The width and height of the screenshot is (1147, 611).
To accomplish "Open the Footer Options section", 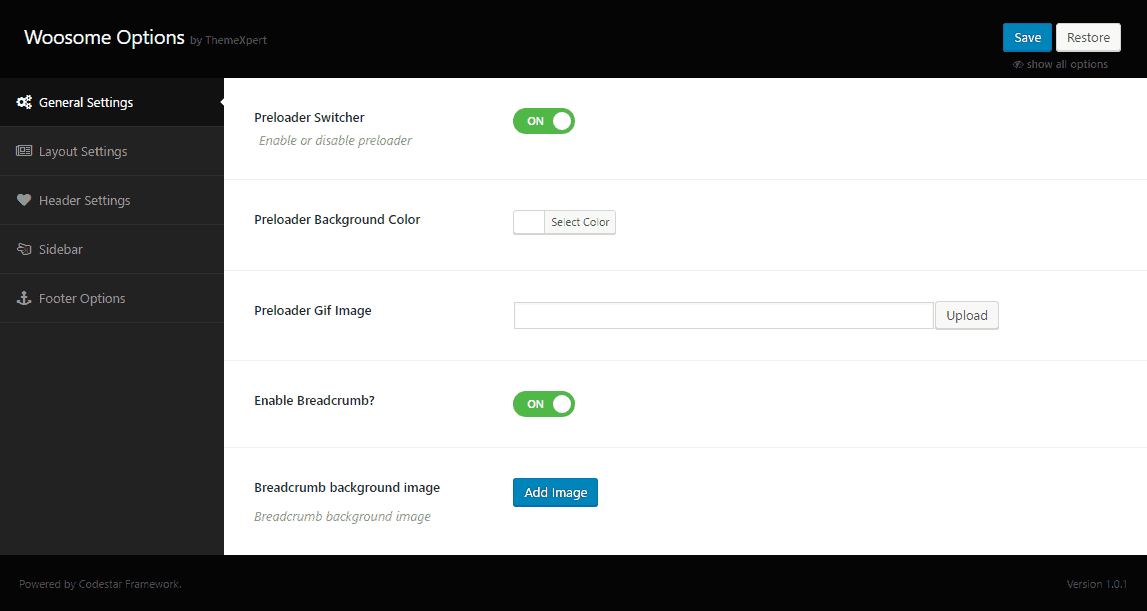I will coord(82,298).
